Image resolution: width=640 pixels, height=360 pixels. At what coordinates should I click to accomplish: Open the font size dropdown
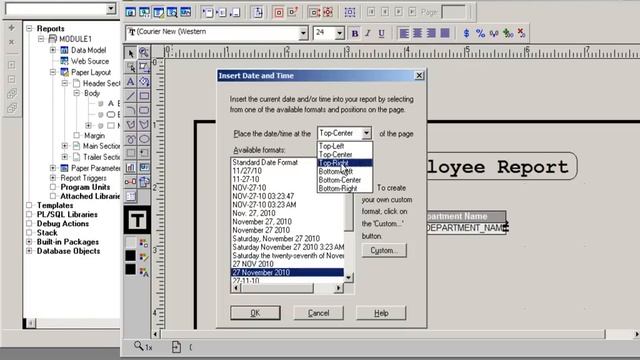340,33
